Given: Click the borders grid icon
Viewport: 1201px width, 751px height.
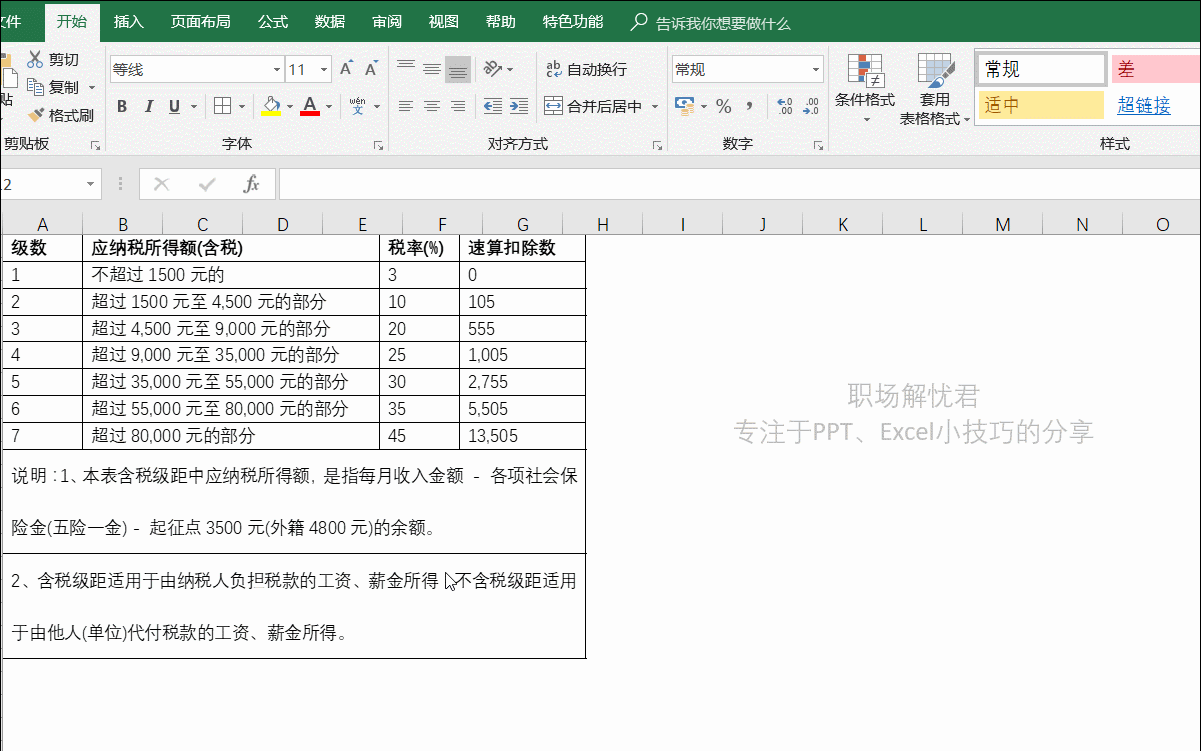Looking at the screenshot, I should point(222,106).
